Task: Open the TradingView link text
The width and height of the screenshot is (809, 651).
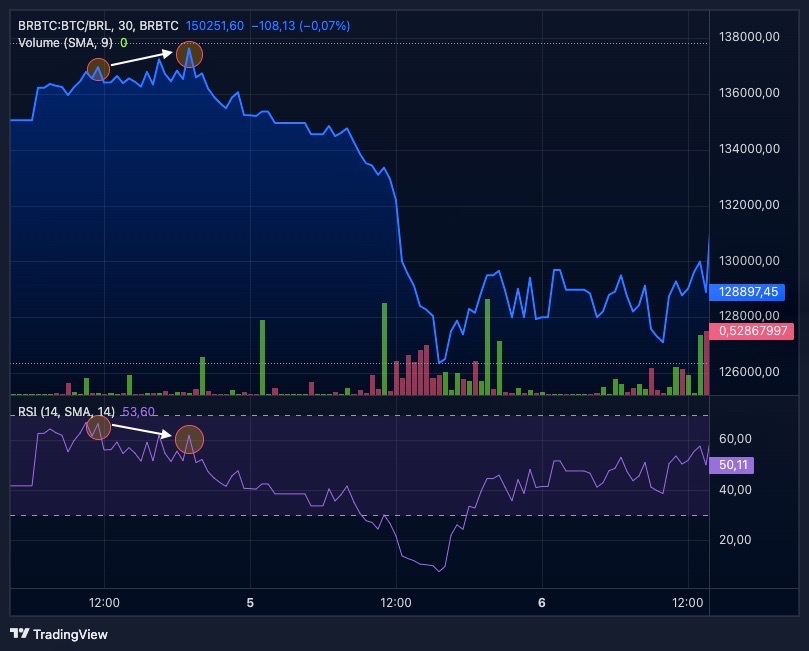Action: click(70, 634)
